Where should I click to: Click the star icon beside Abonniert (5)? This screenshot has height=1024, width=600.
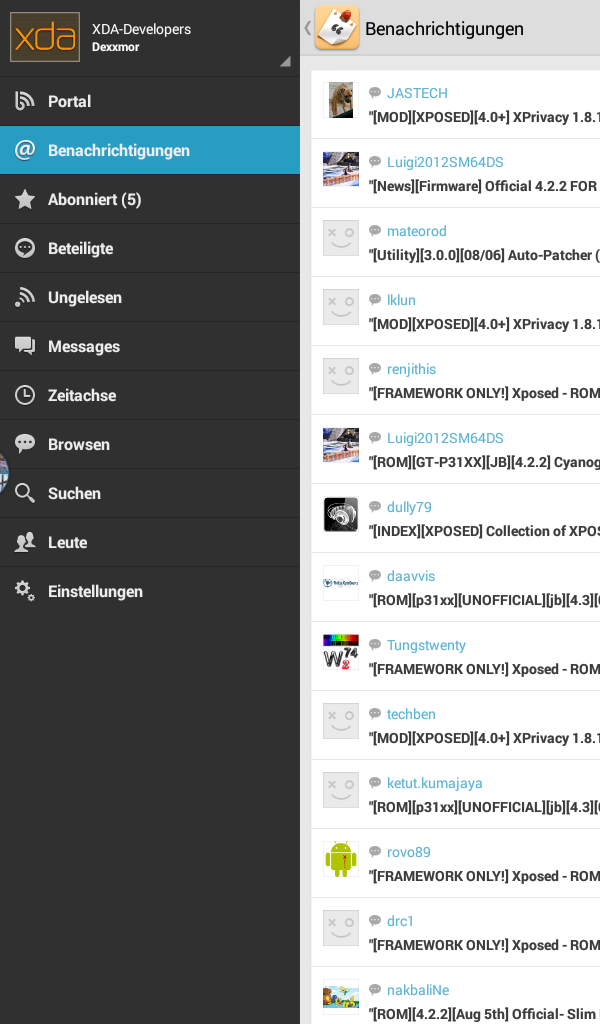click(25, 199)
